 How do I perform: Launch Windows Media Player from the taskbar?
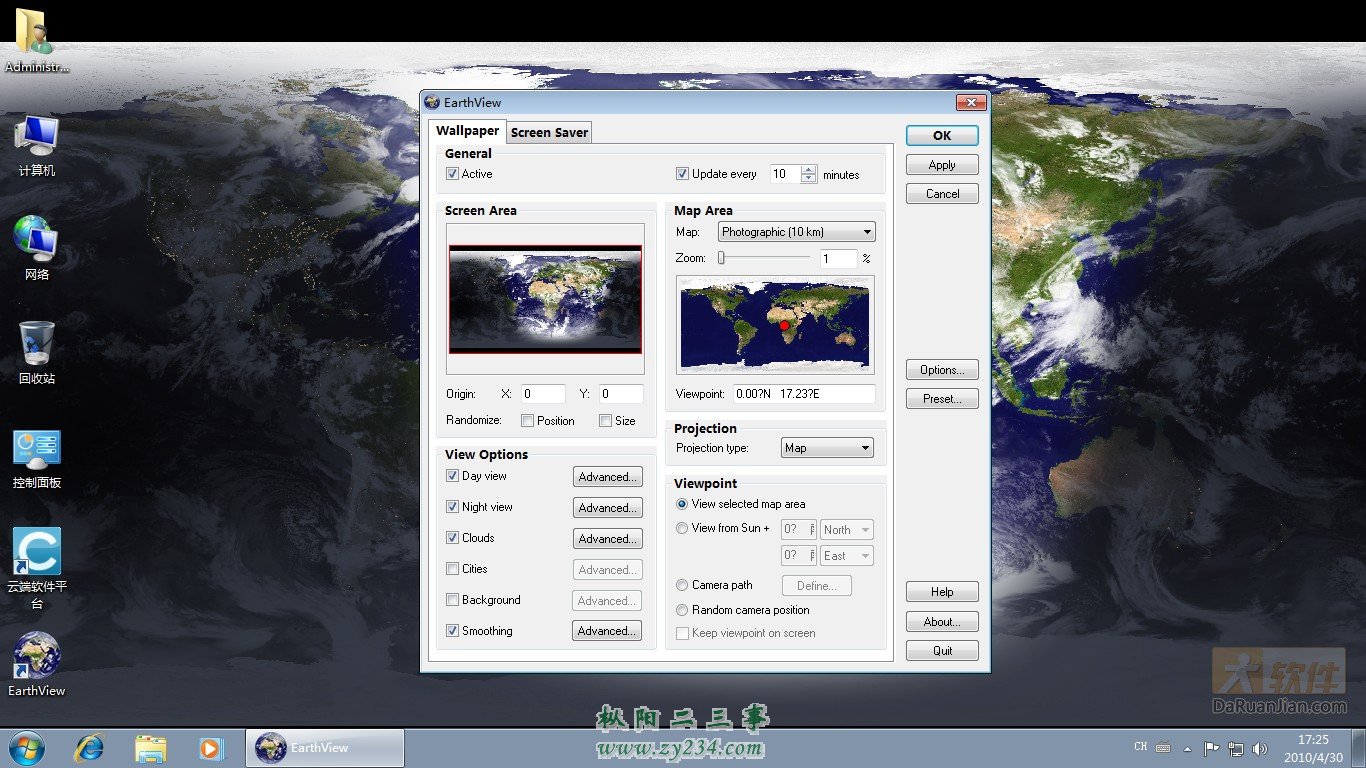point(211,748)
